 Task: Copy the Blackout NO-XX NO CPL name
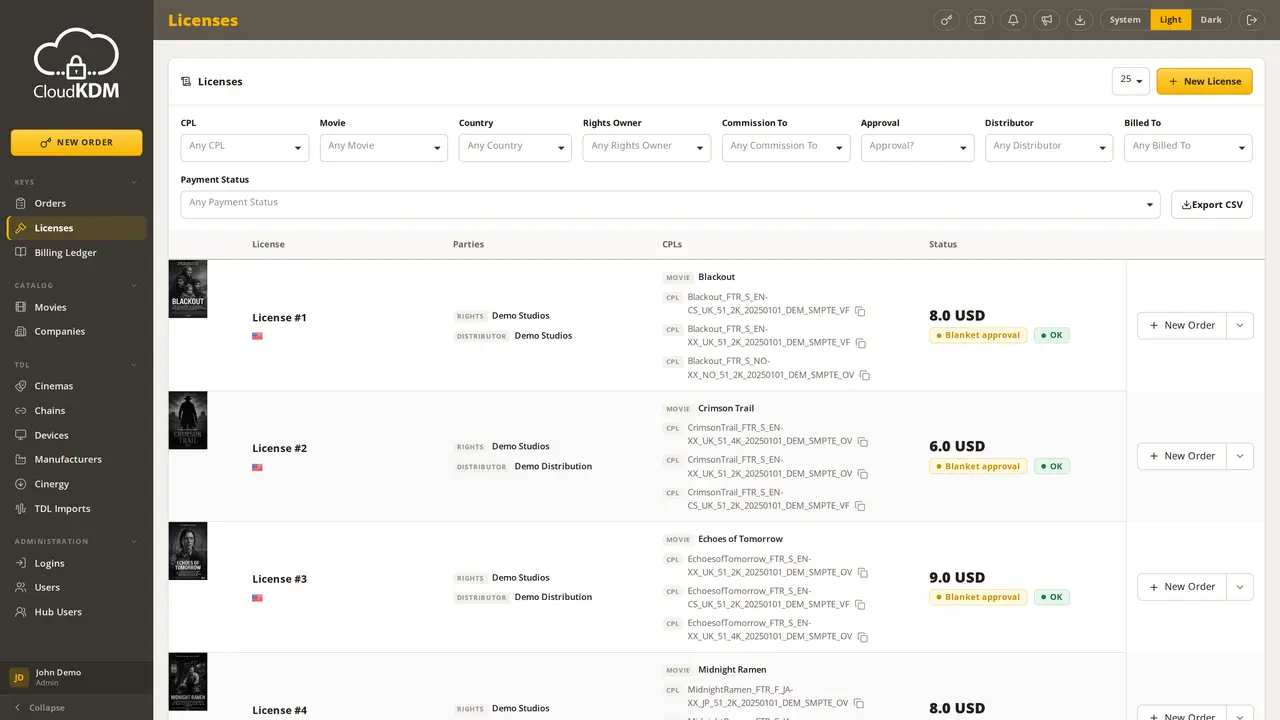[865, 375]
